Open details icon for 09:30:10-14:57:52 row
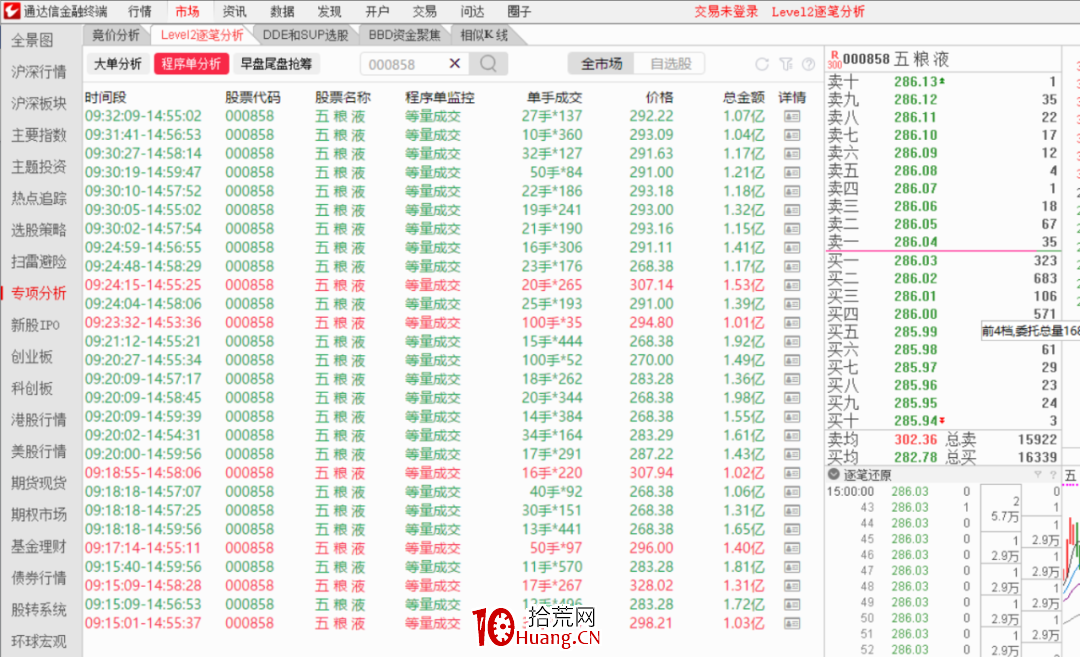 click(792, 191)
